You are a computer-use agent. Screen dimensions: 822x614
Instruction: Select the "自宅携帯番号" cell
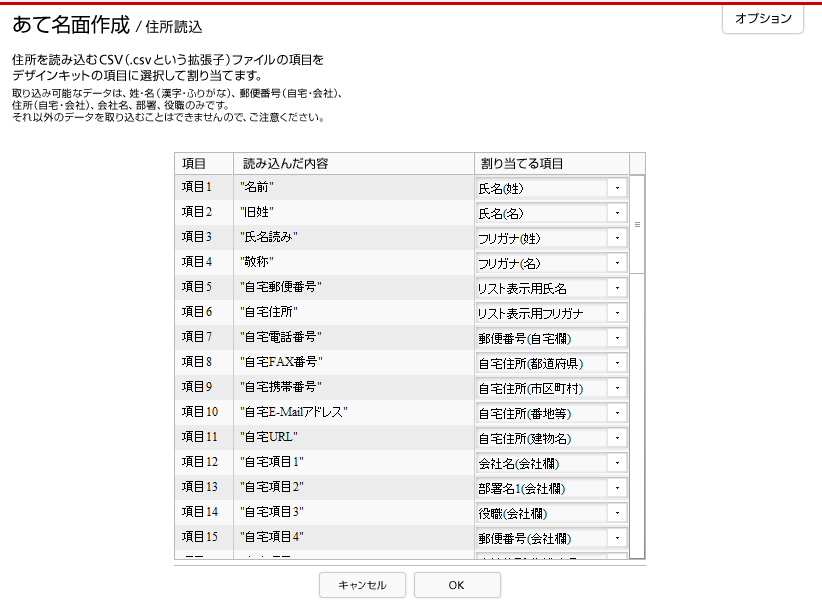pyautogui.click(x=354, y=387)
